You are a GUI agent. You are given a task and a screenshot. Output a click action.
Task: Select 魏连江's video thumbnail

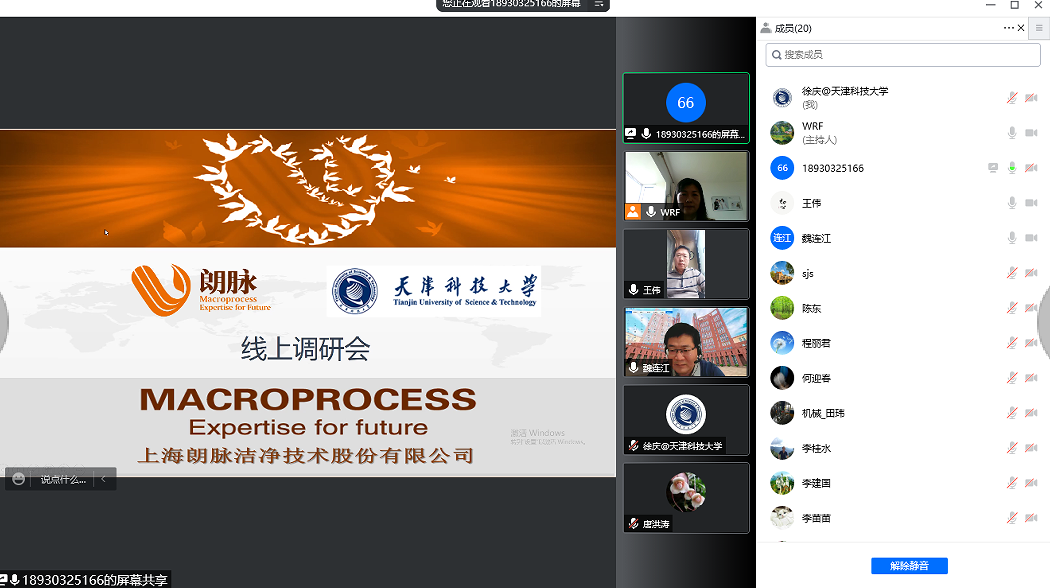pyautogui.click(x=686, y=342)
